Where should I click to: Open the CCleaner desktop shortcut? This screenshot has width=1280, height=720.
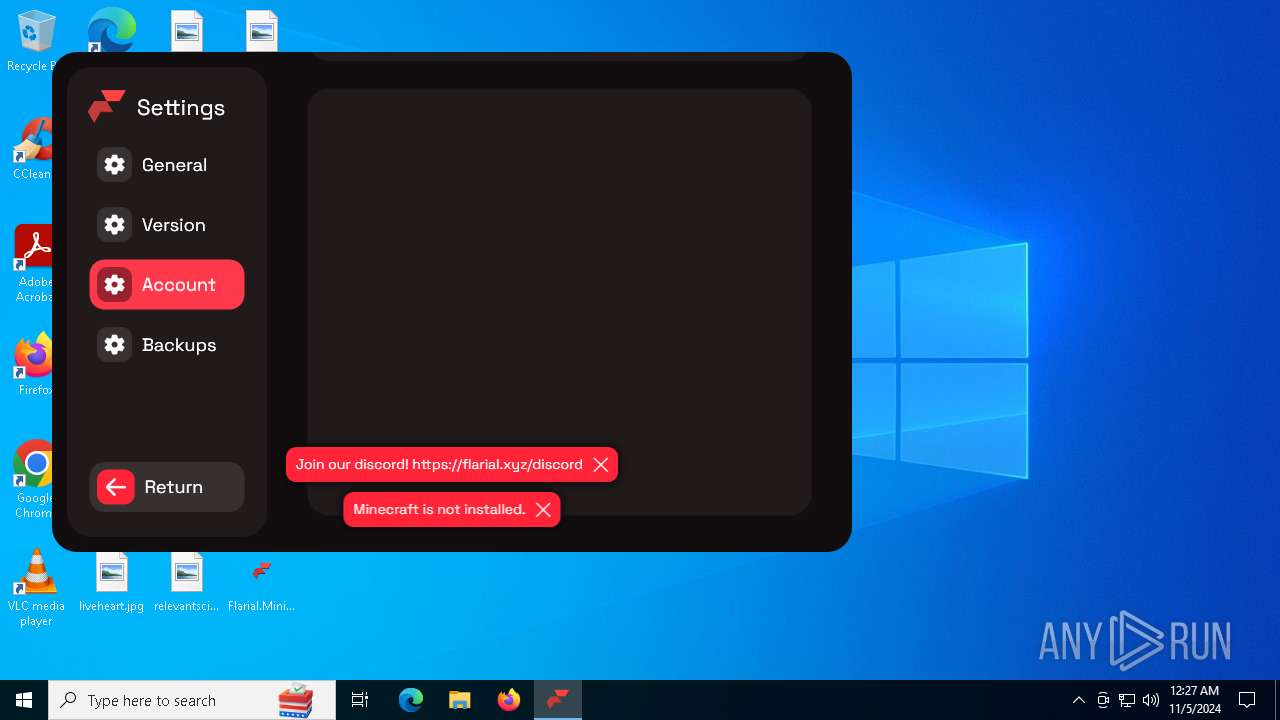pos(36,148)
